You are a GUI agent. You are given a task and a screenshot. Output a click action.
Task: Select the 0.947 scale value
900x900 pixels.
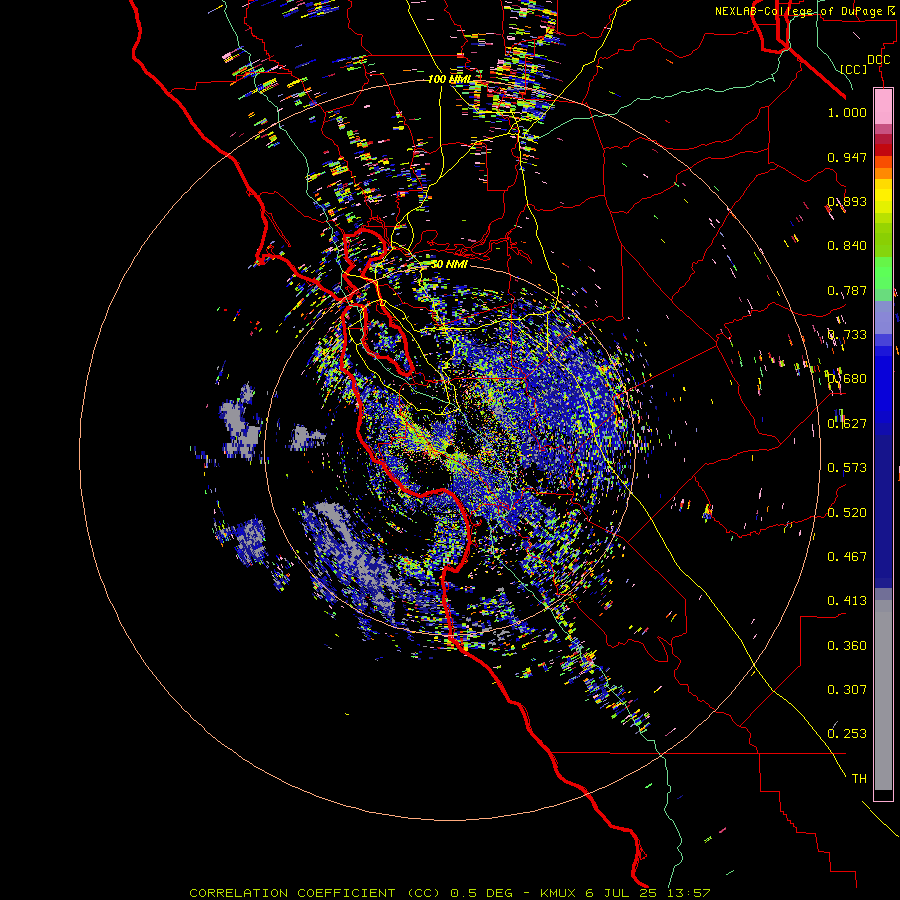[x=847, y=157]
